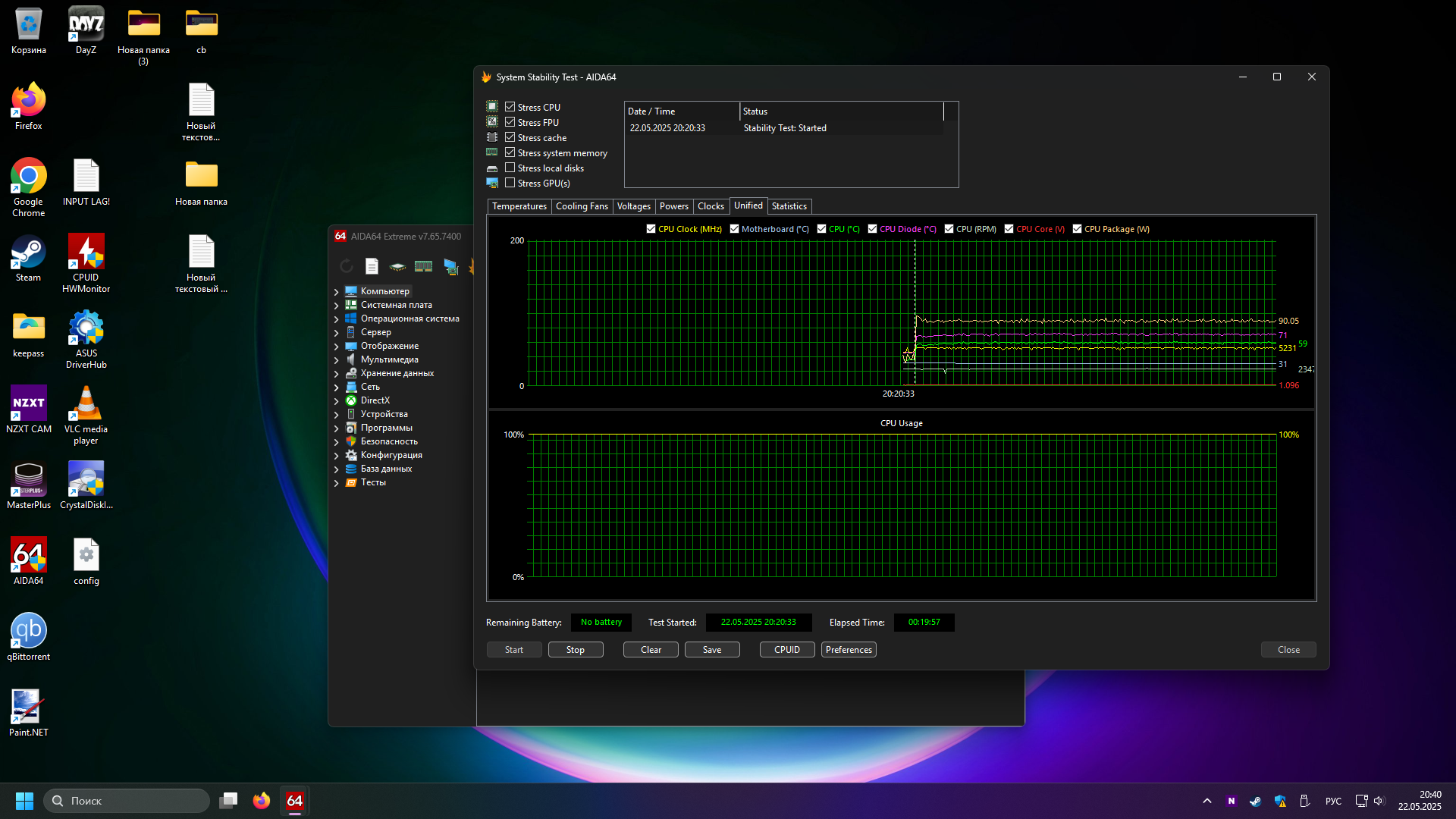Screen dimensions: 1456x819
Task: Click the Save button
Action: (x=712, y=650)
